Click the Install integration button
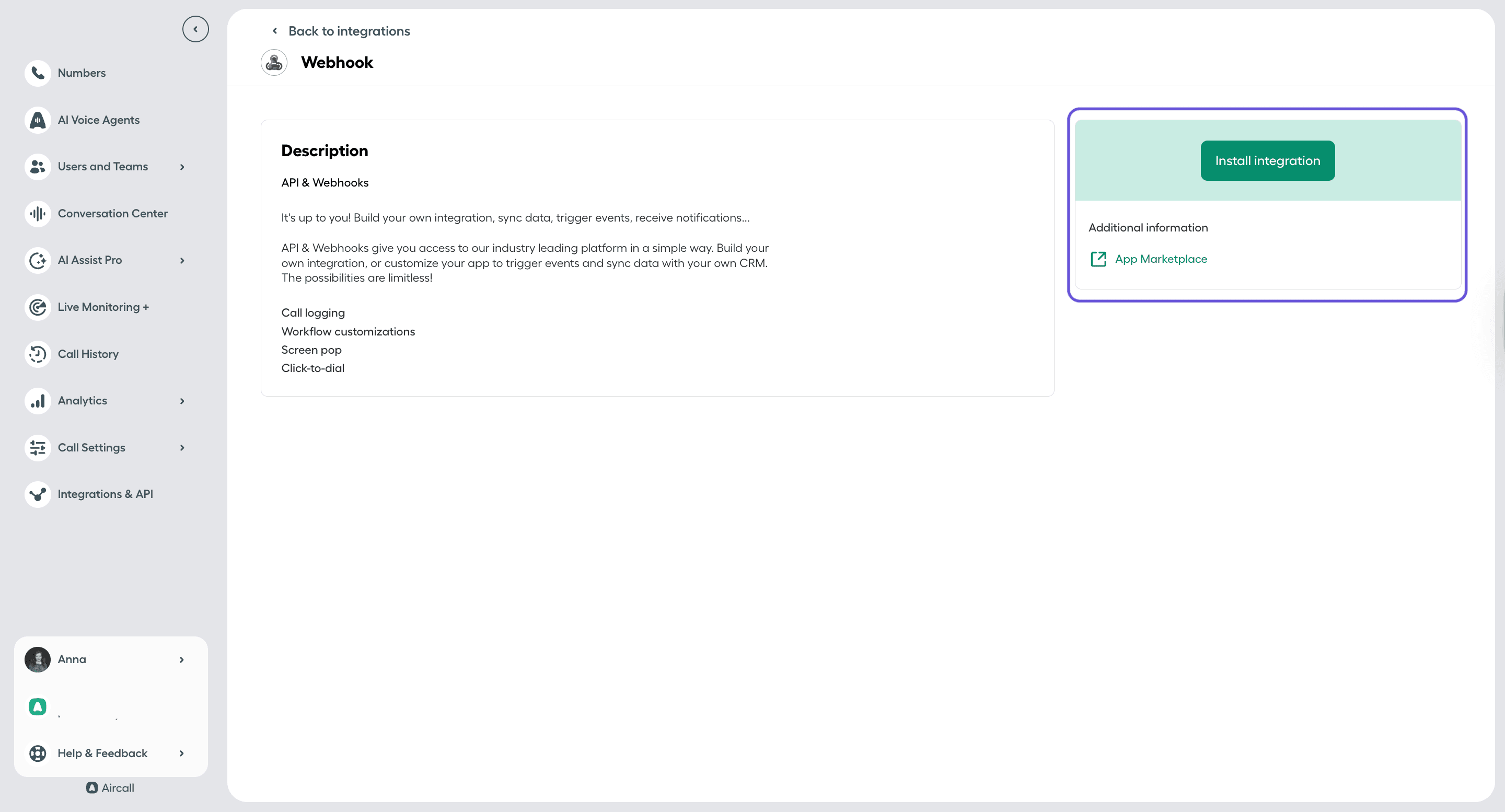This screenshot has width=1505, height=812. [1267, 160]
